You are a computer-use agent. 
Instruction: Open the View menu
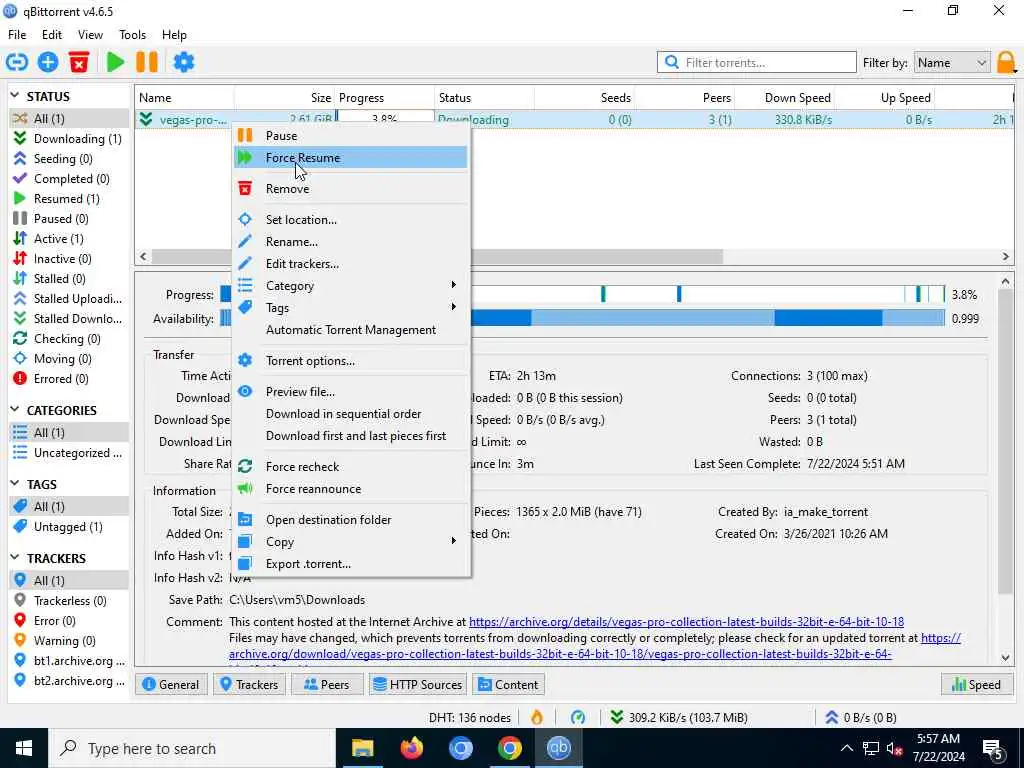click(90, 35)
